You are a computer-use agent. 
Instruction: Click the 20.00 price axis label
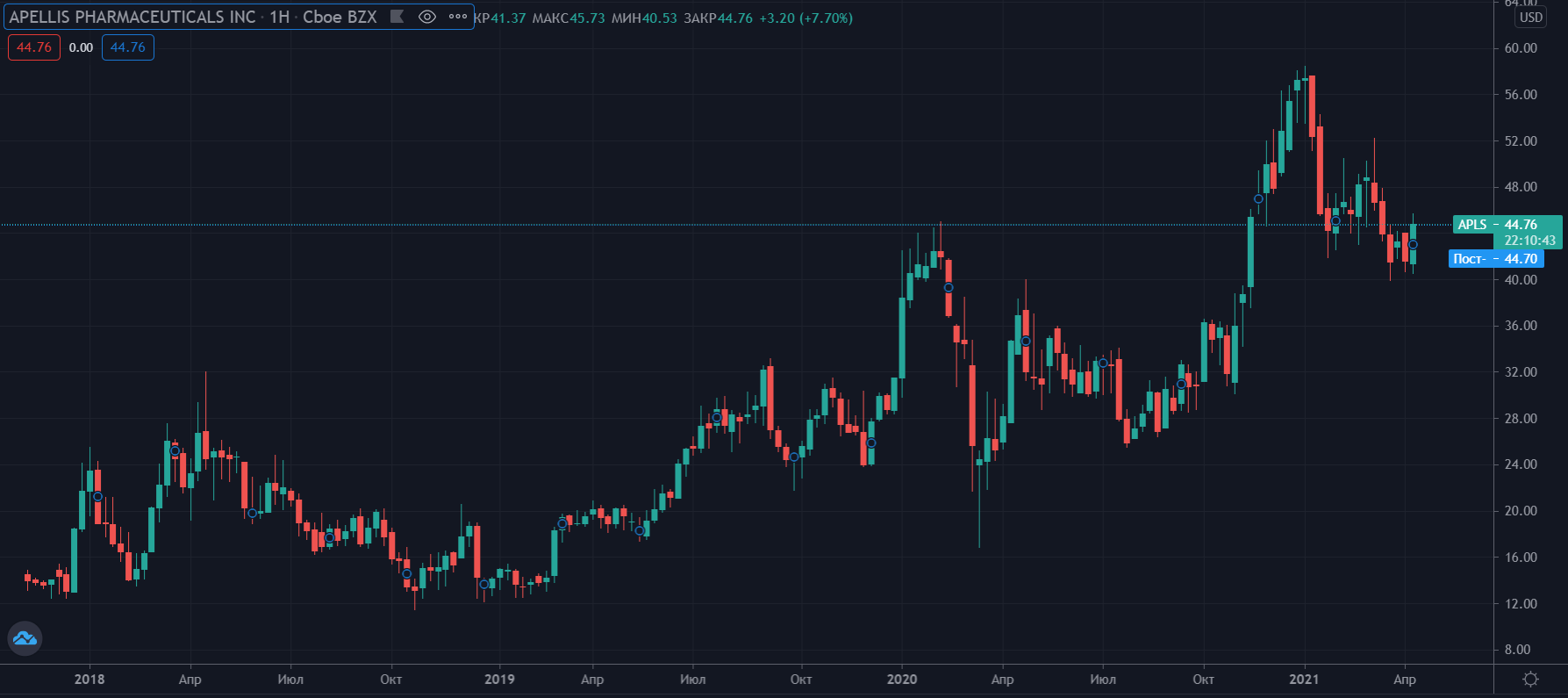(1521, 511)
